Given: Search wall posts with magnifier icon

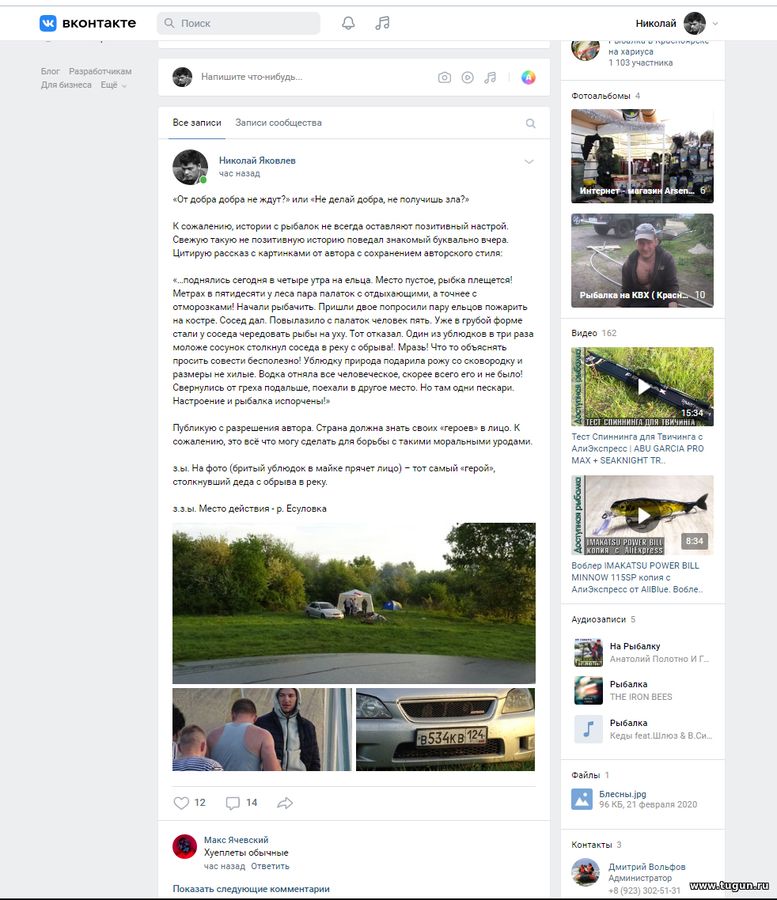Looking at the screenshot, I should click(x=531, y=123).
